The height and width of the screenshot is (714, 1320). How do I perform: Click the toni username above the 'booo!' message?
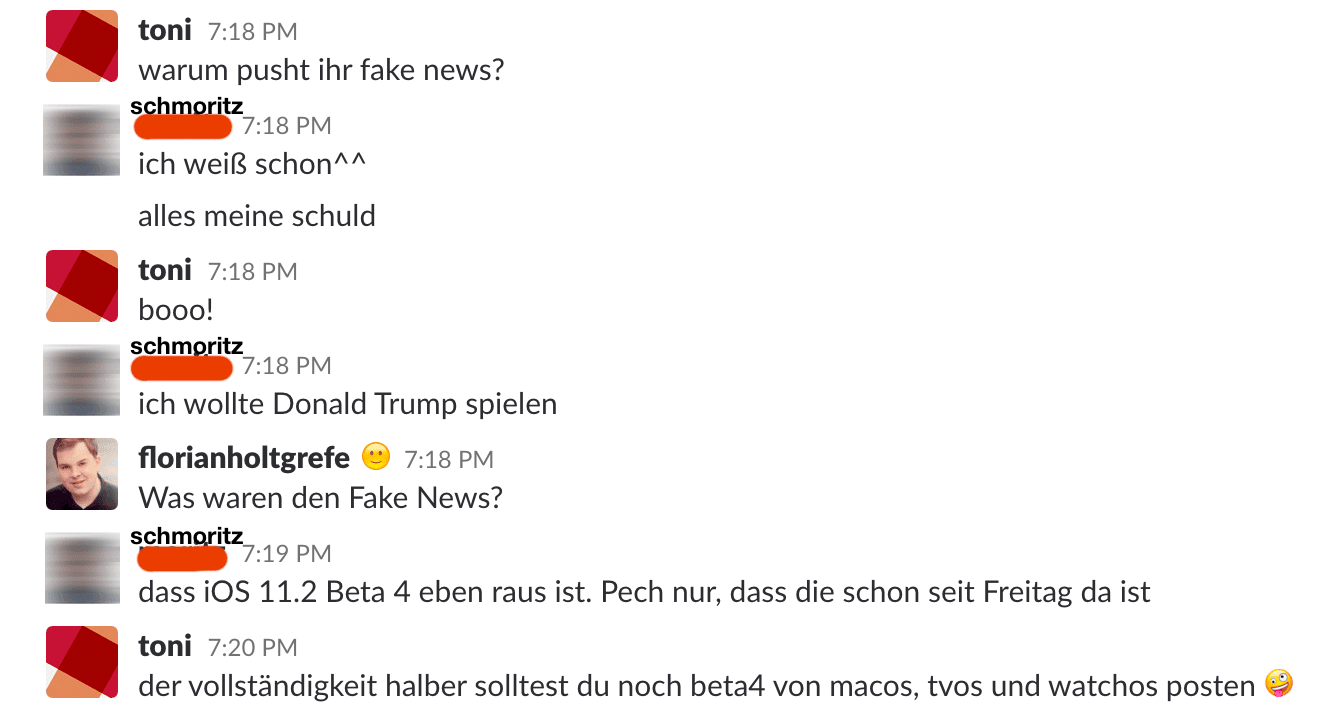tap(165, 270)
